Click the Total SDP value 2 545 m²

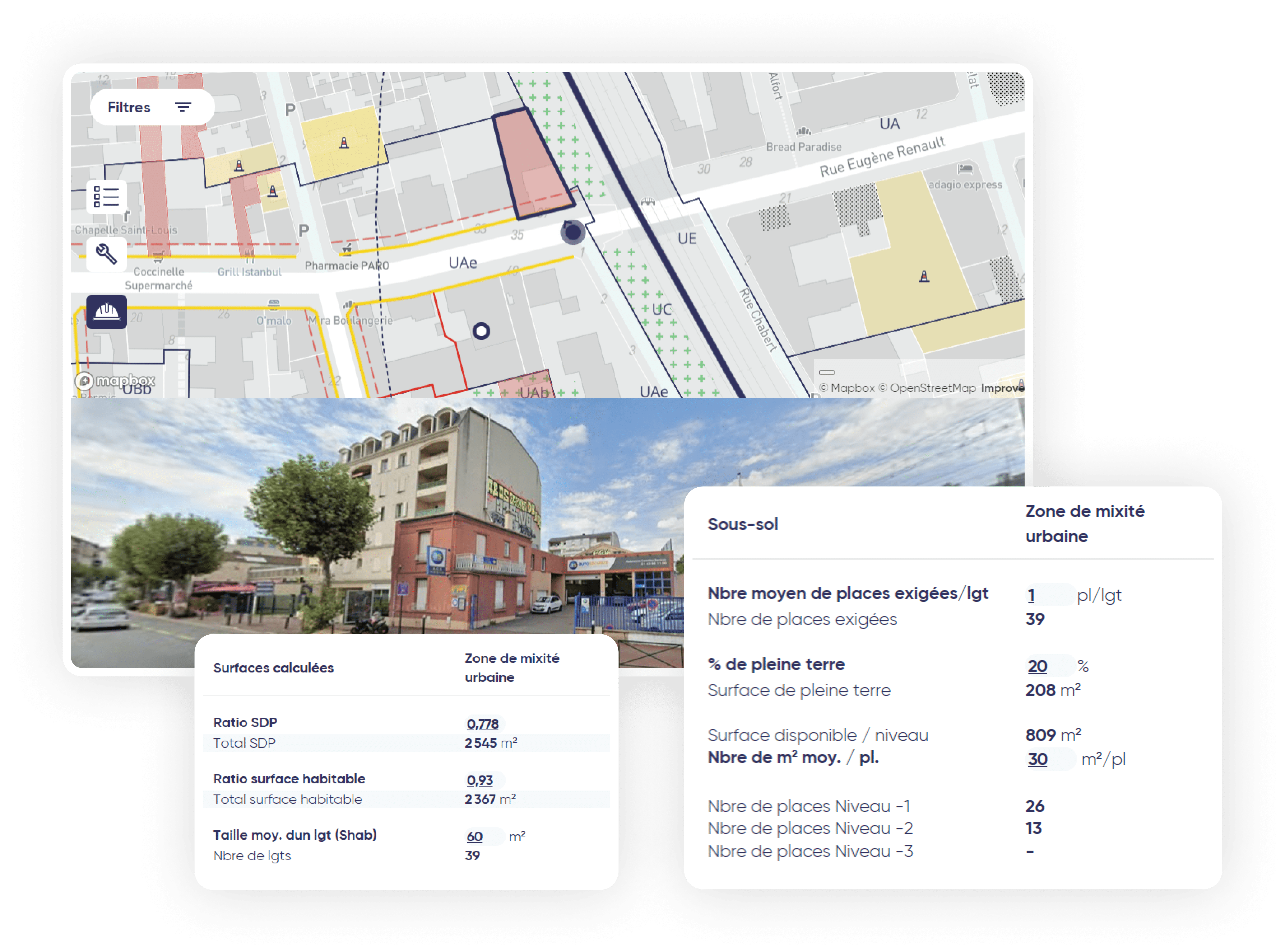491,743
